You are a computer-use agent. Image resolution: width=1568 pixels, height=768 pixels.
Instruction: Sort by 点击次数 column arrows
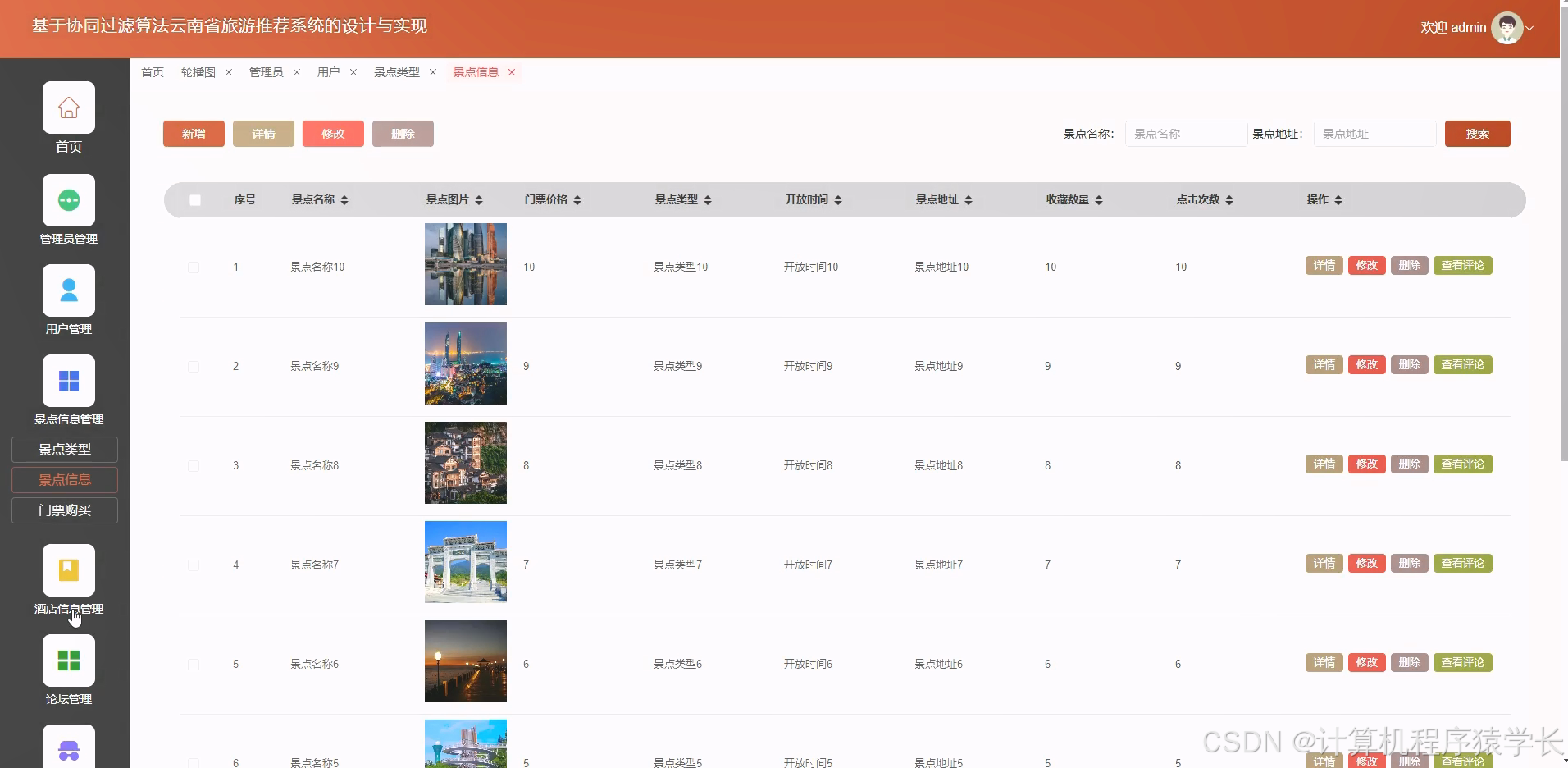pos(1229,200)
